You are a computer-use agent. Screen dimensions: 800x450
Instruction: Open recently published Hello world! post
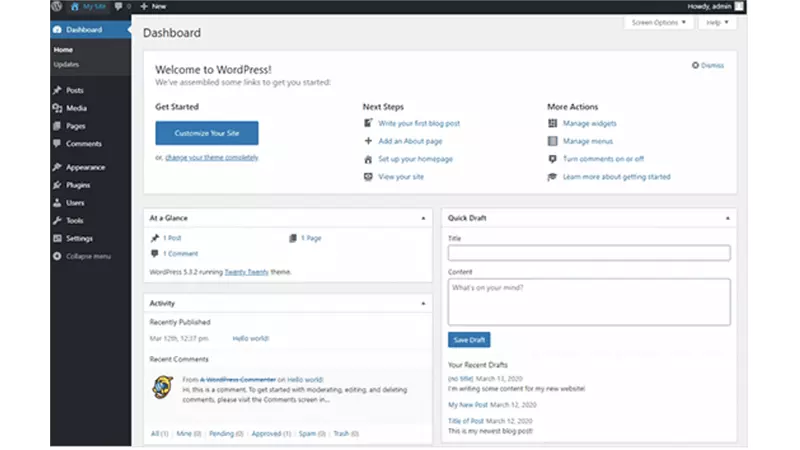coord(251,339)
